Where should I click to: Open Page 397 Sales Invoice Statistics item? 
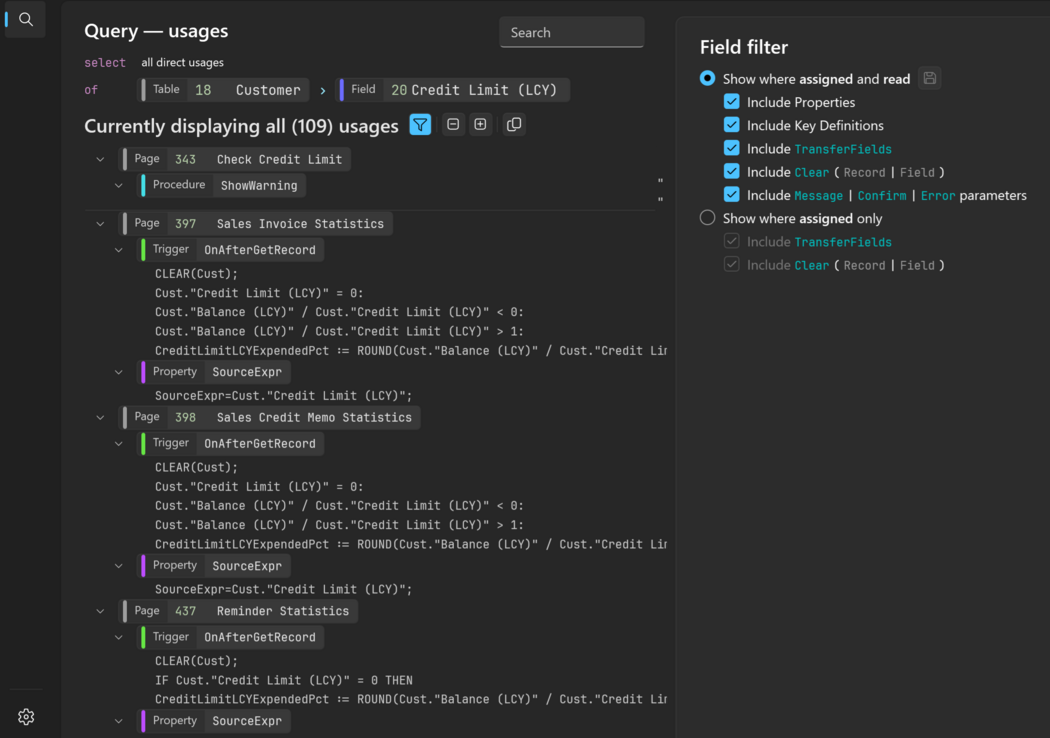256,224
